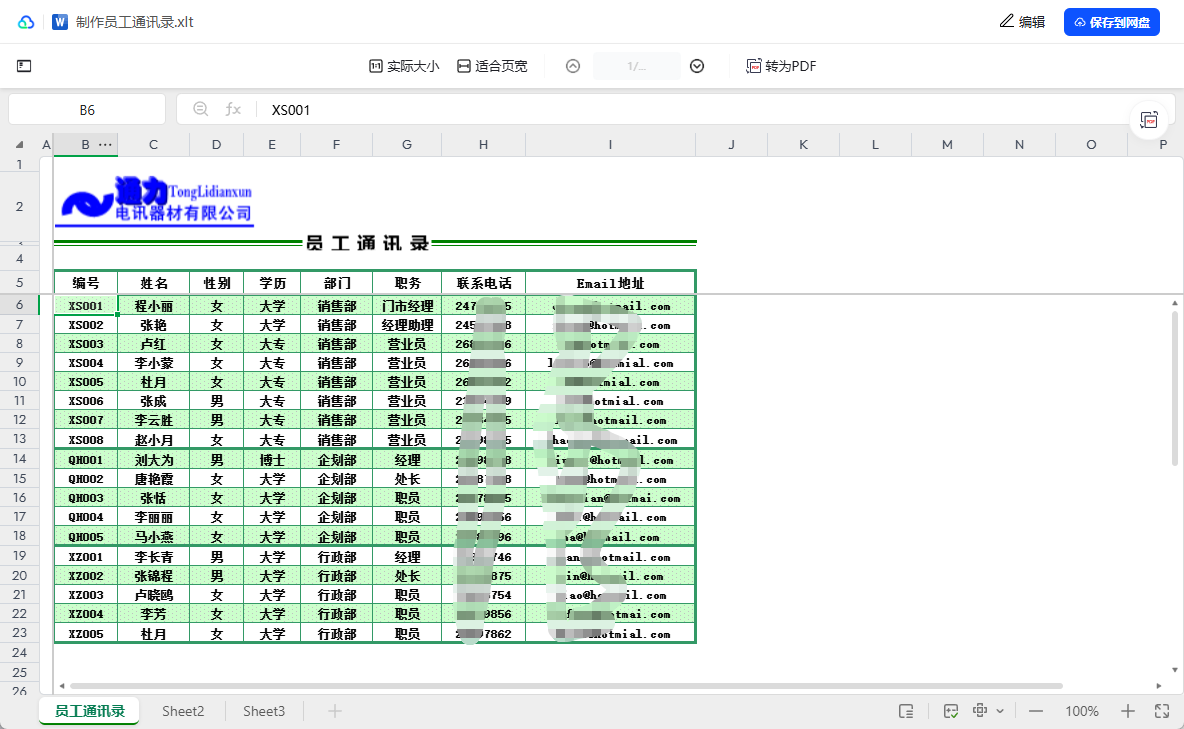Expand the focus mode dropdown arrow

pos(1000,711)
